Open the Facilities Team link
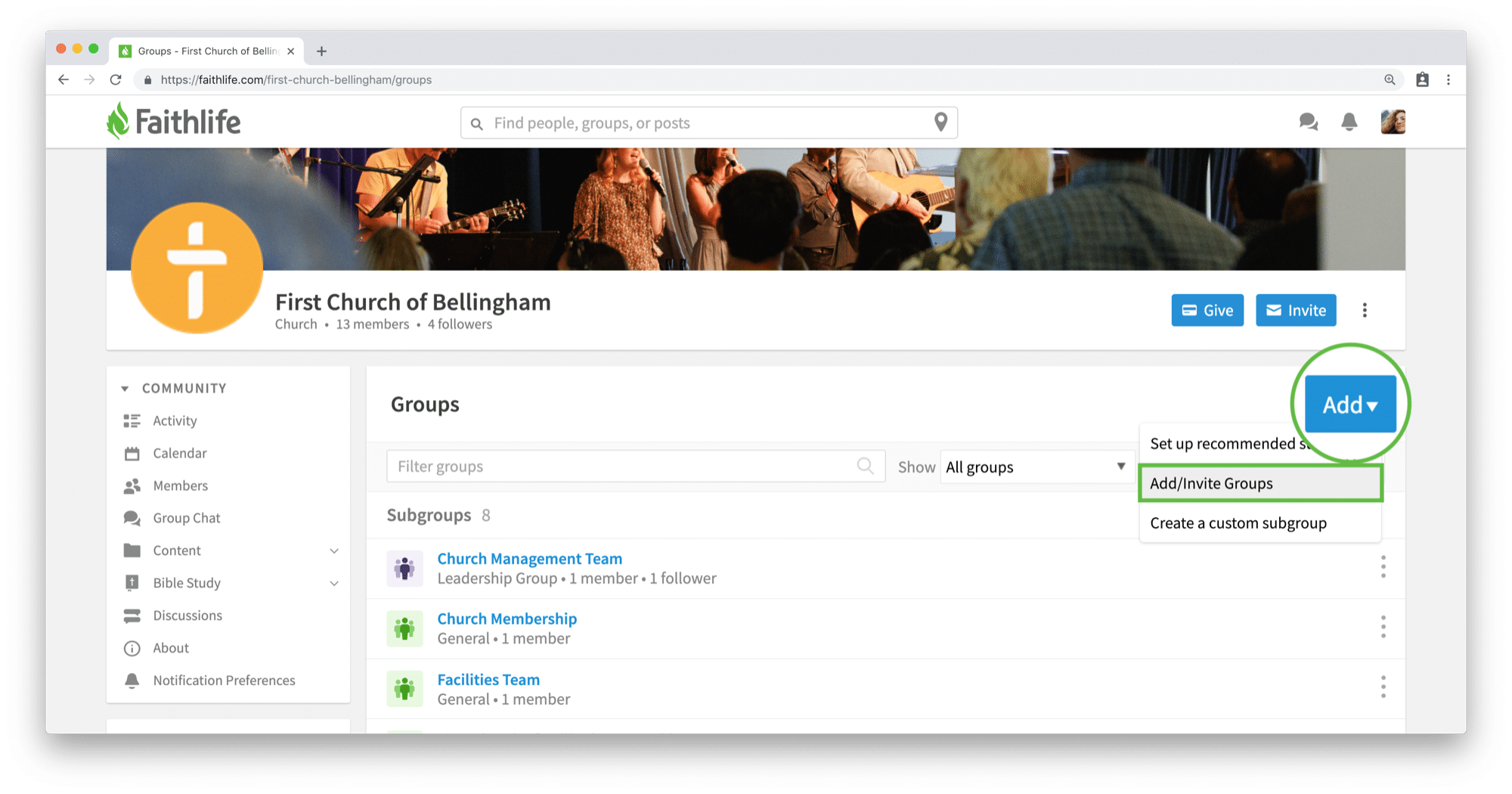The width and height of the screenshot is (1512, 794). pos(488,679)
